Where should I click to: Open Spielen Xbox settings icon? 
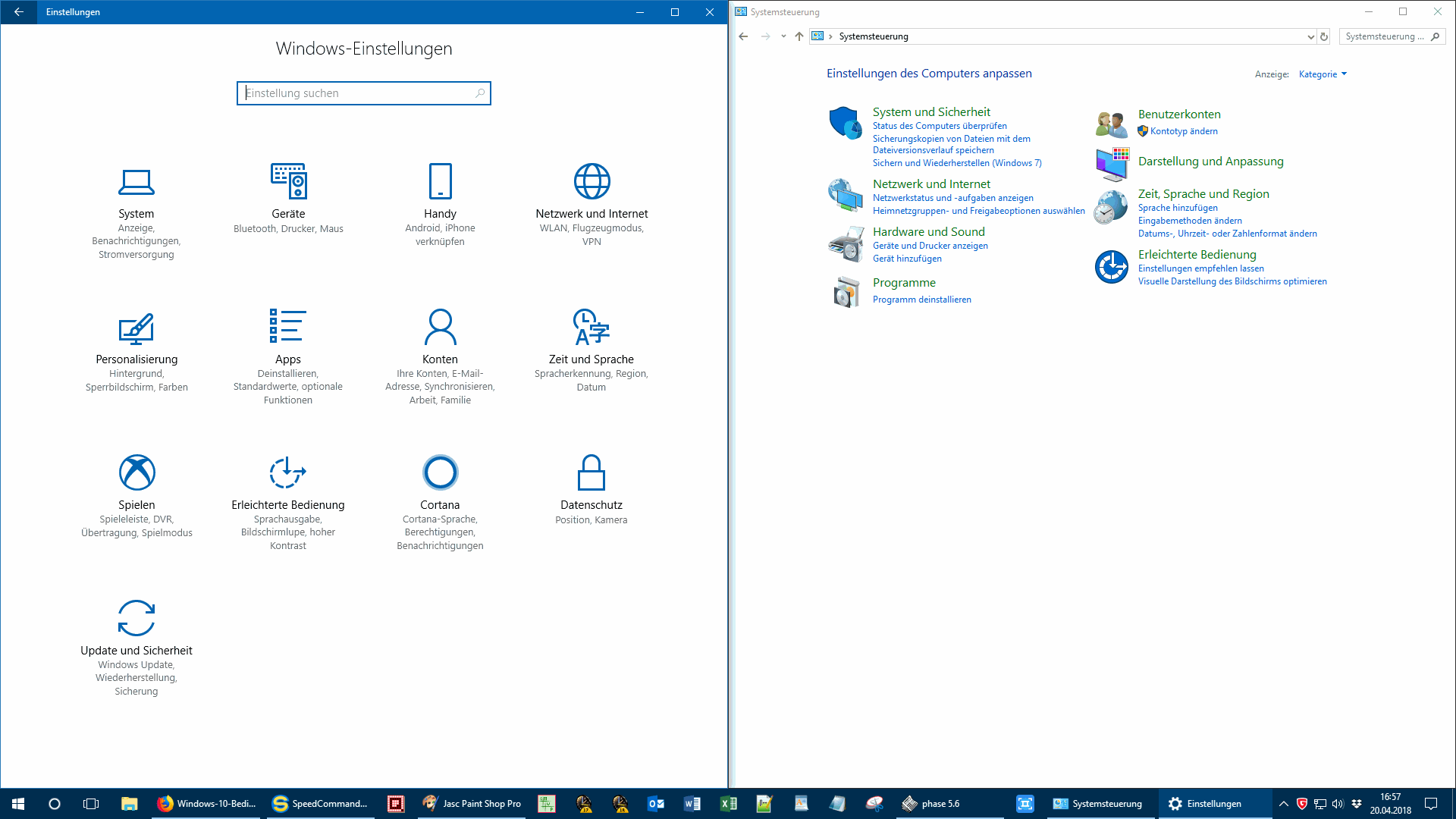136,472
